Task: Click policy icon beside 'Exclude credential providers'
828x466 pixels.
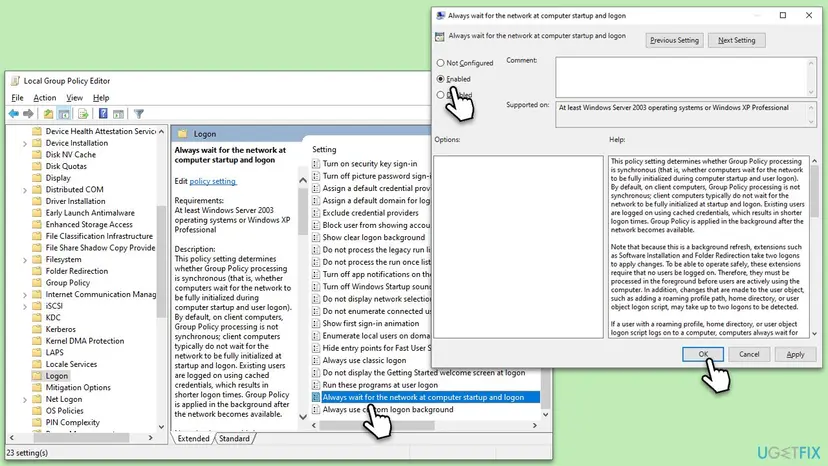Action: tap(316, 213)
